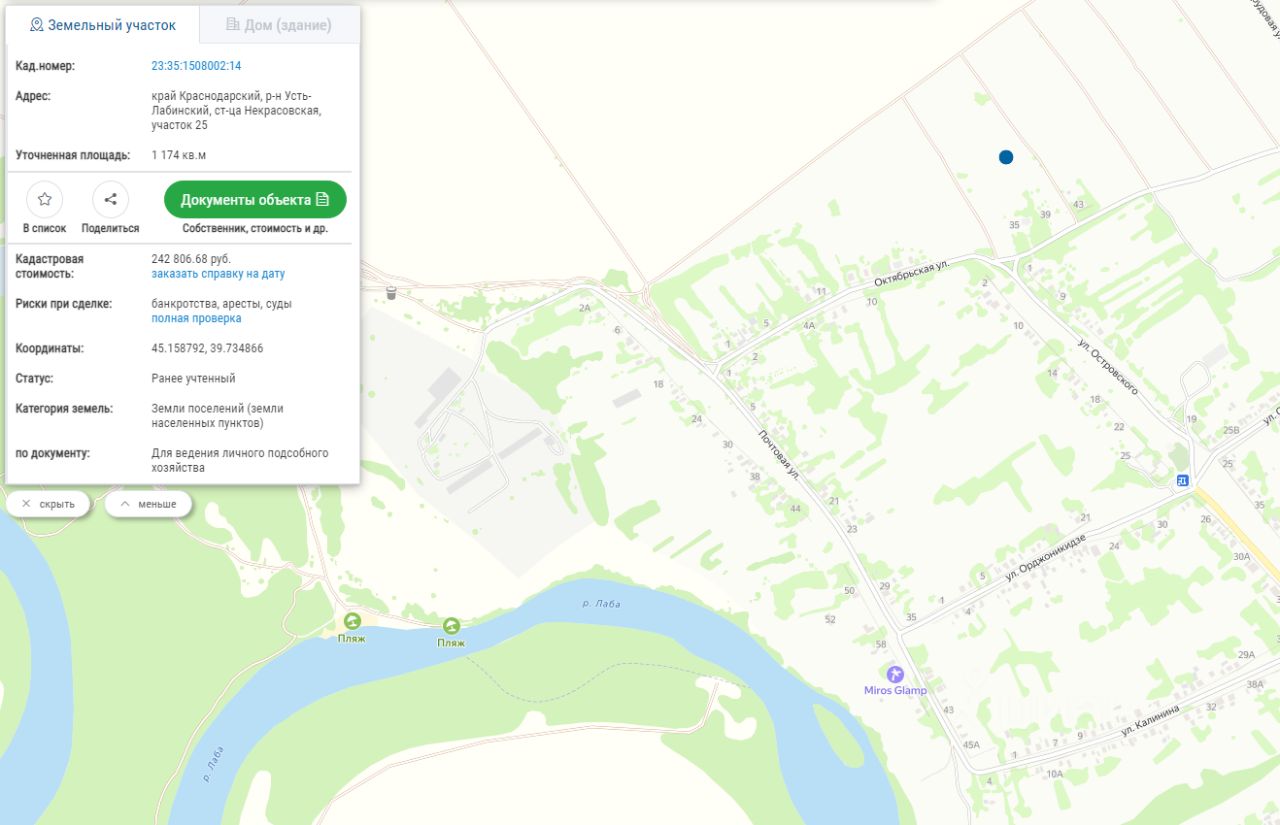
Task: Follow the заказать справку на дату link
Action: click(x=218, y=274)
